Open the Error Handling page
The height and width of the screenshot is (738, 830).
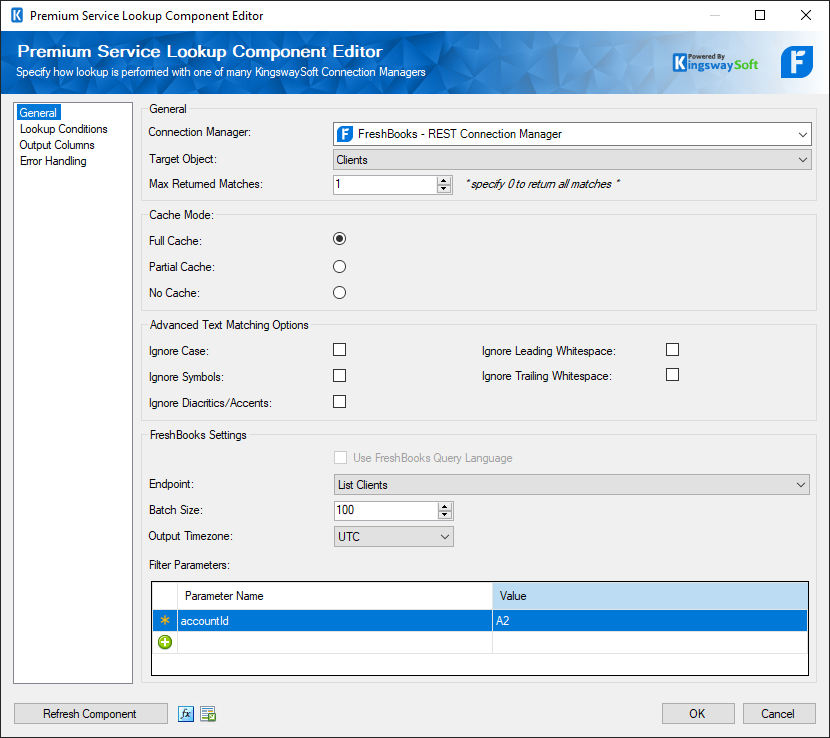tap(53, 160)
